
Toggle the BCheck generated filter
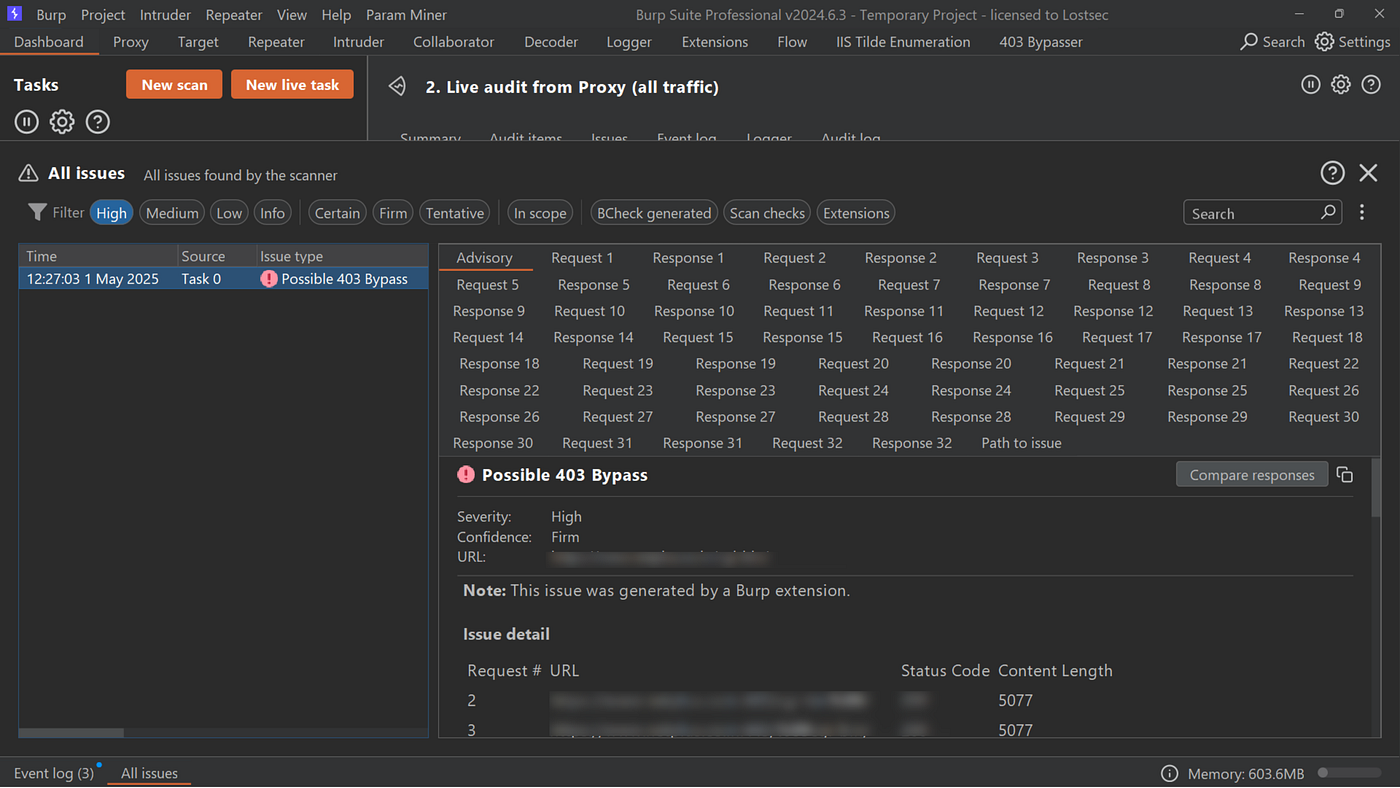pos(653,213)
